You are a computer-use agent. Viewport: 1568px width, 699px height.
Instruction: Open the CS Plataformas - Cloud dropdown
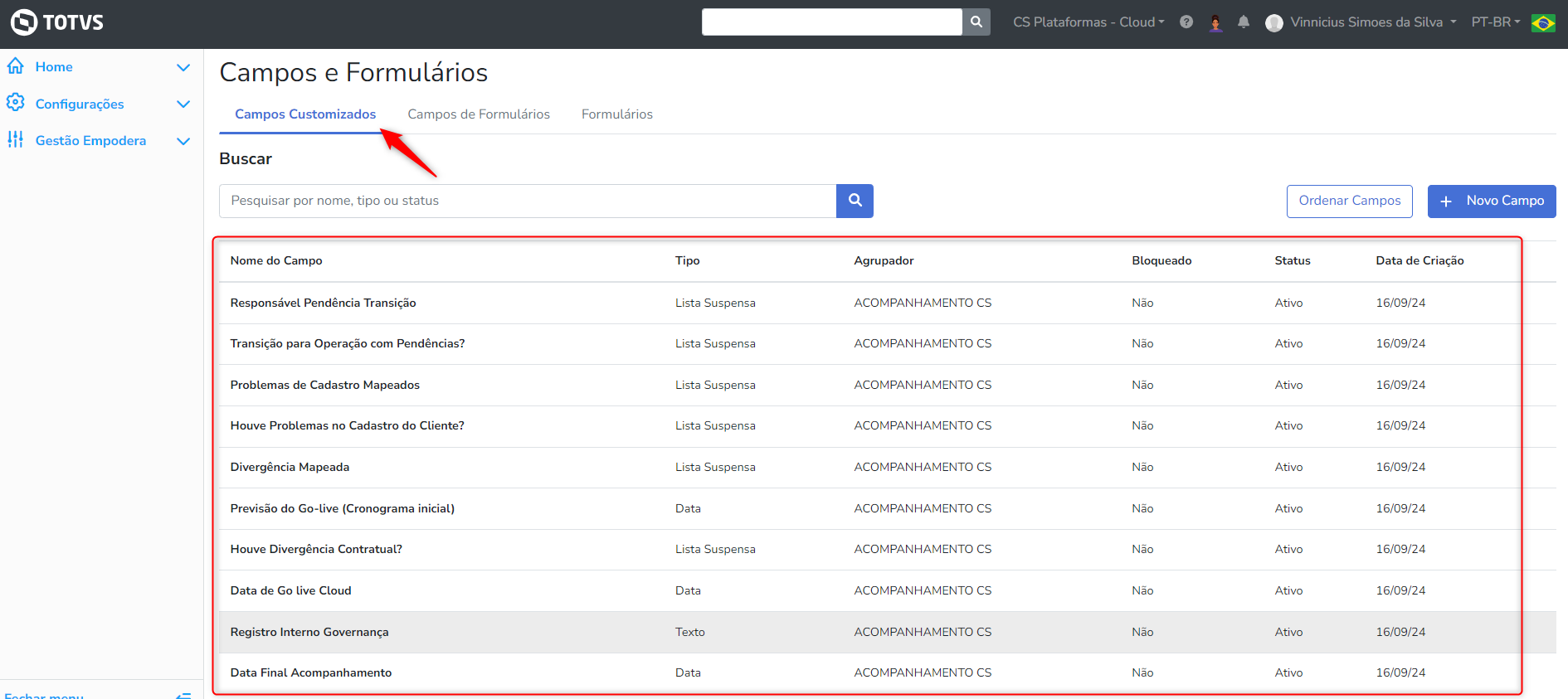coord(1088,22)
